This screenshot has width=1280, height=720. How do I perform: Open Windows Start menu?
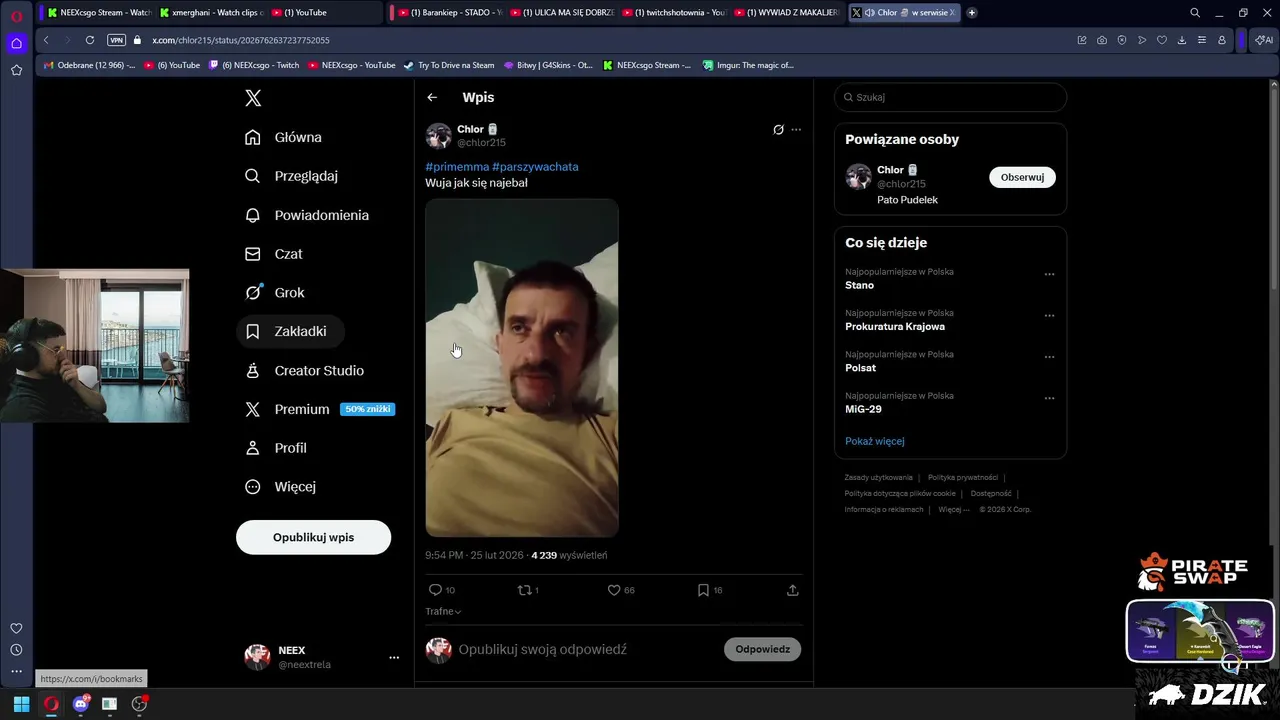(x=21, y=704)
